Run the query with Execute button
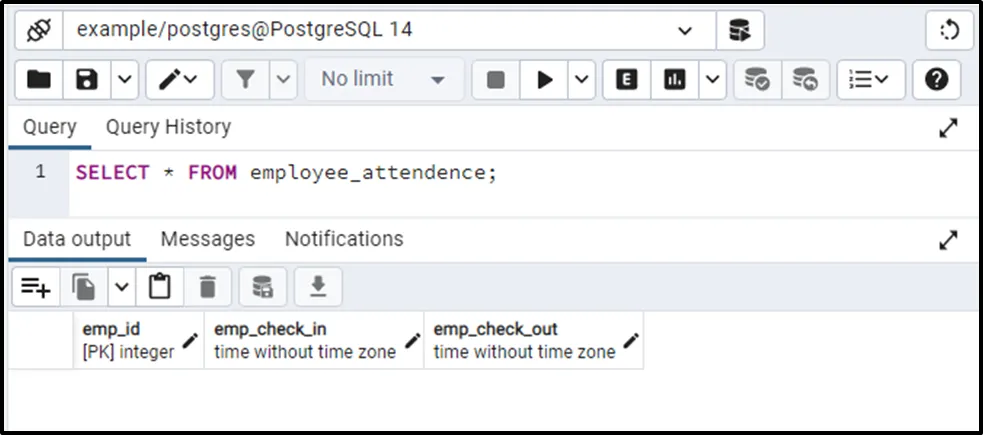Screen dimensions: 983x435 (x=545, y=80)
